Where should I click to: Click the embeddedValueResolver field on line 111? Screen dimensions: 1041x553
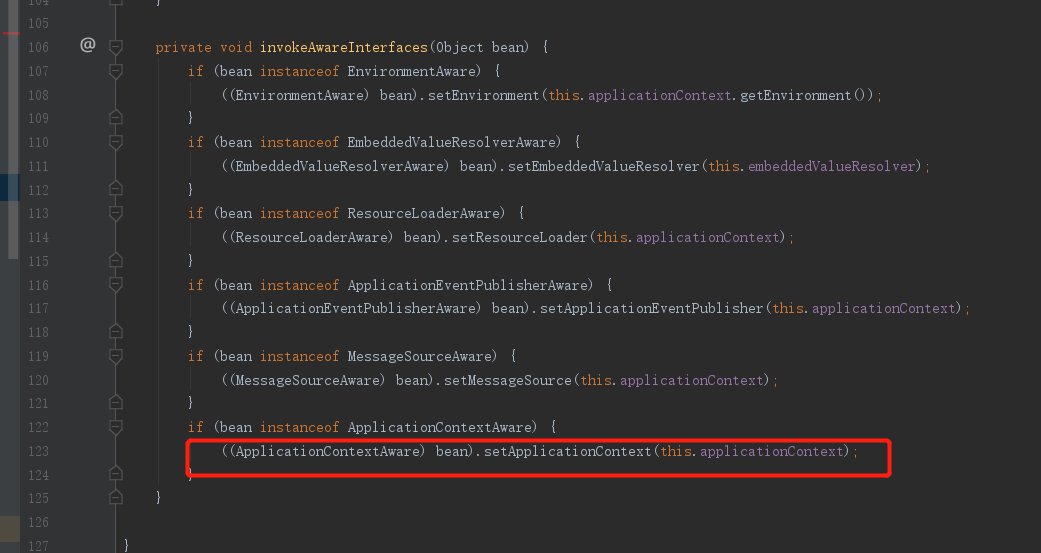tap(831, 166)
